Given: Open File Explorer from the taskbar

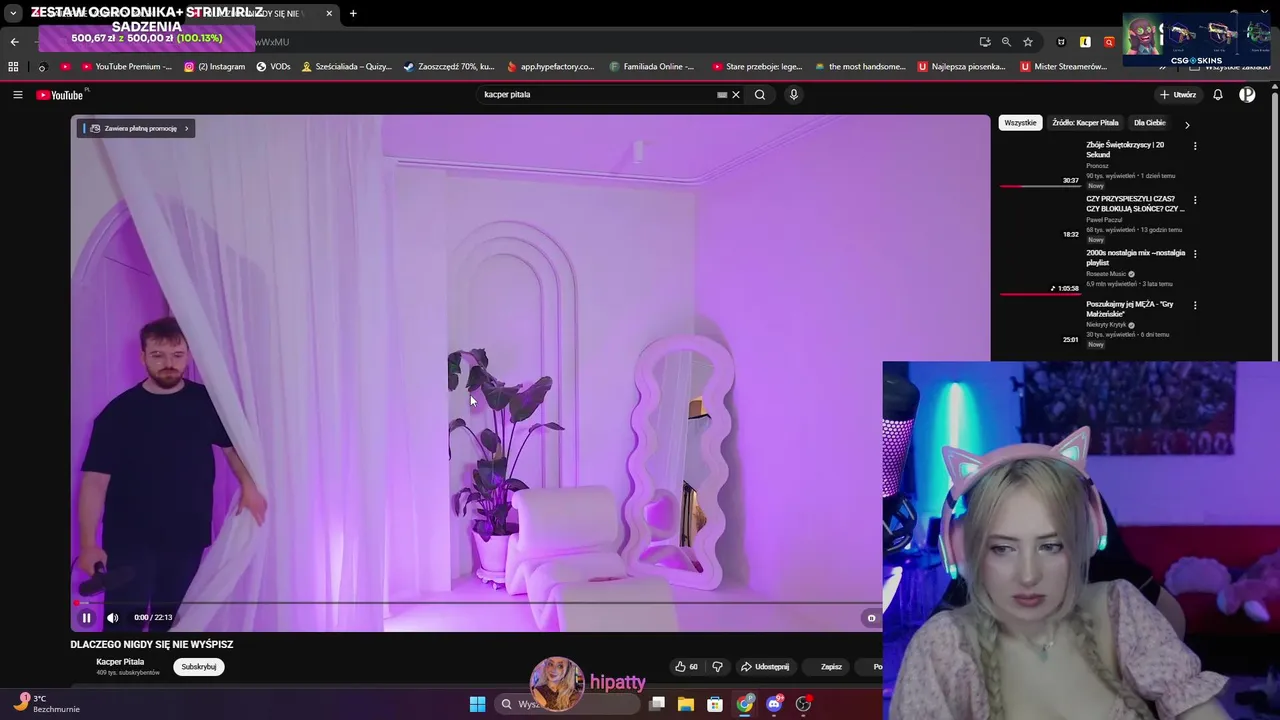Looking at the screenshot, I should click(686, 704).
